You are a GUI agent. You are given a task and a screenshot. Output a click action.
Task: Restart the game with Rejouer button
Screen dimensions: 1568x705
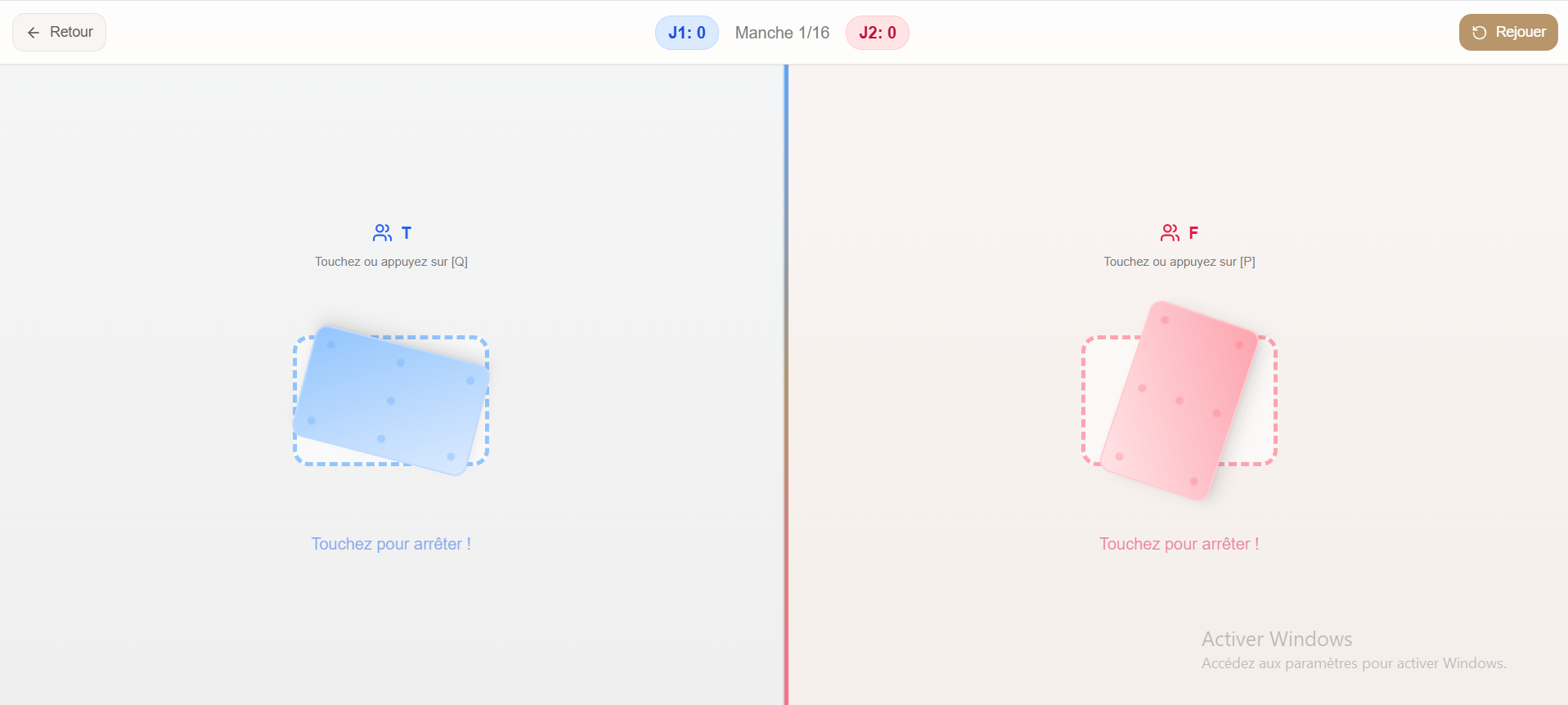[x=1508, y=32]
